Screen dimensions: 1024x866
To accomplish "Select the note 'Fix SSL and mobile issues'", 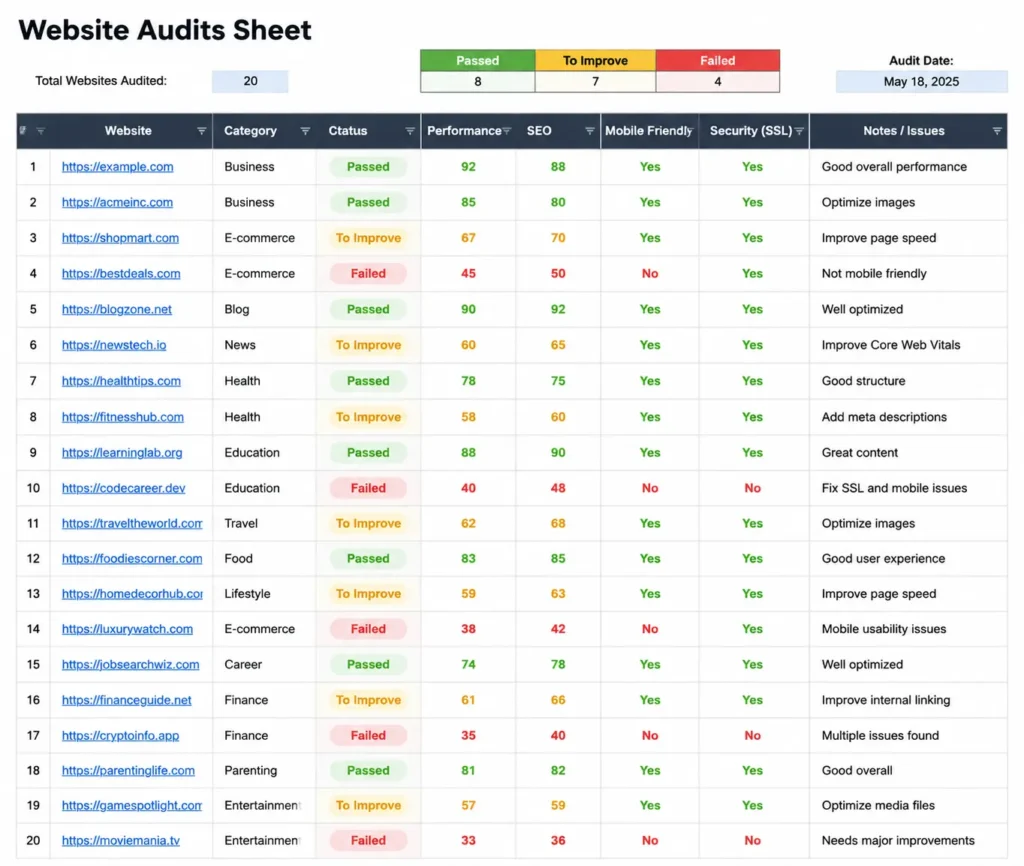I will pyautogui.click(x=894, y=488).
